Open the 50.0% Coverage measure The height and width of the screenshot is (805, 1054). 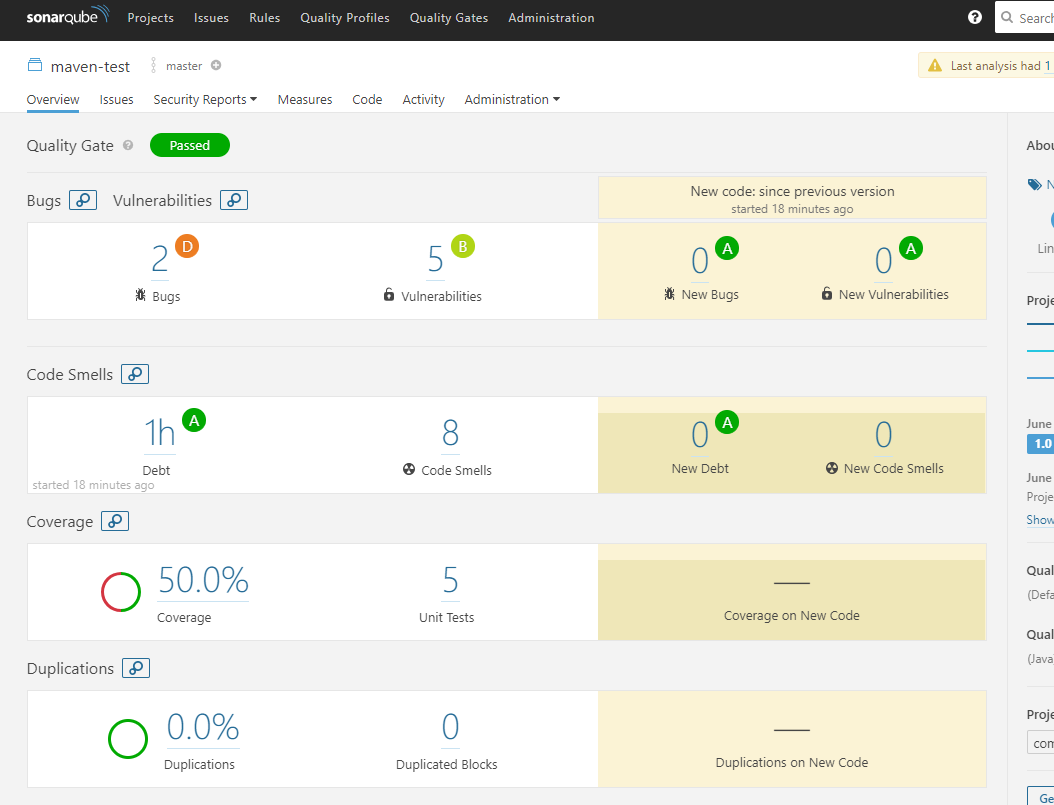coord(203,580)
